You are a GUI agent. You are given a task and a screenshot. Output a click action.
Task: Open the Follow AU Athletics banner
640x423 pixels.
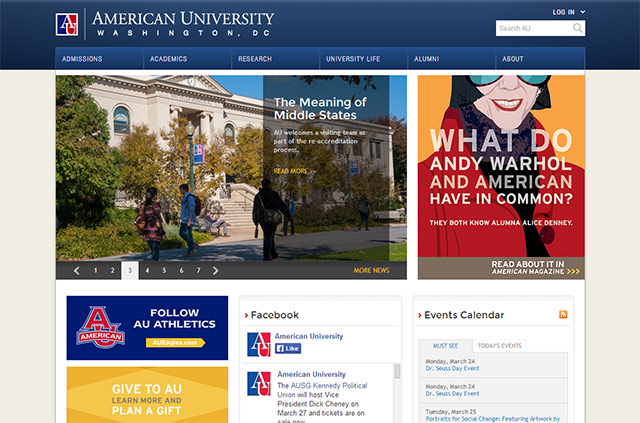click(147, 328)
